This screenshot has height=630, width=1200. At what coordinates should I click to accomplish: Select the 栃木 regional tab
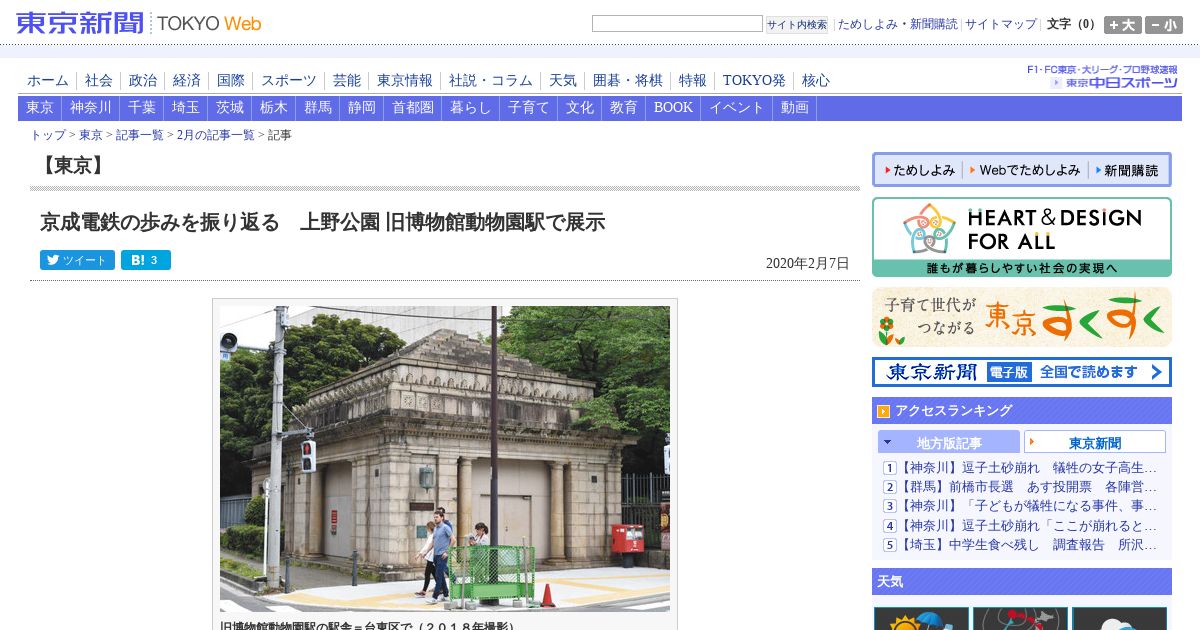(274, 108)
